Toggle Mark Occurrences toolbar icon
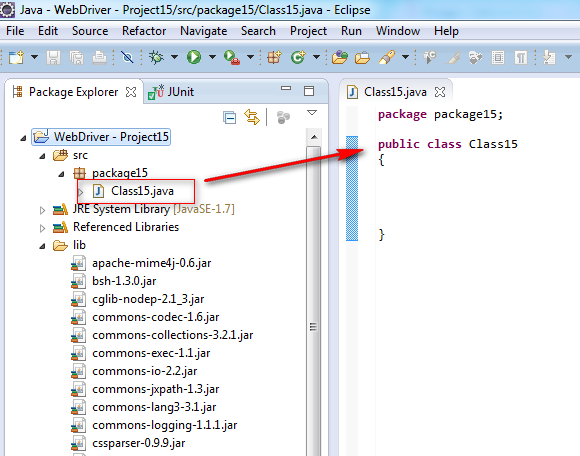Viewport: 580px width, 456px height. (453, 58)
